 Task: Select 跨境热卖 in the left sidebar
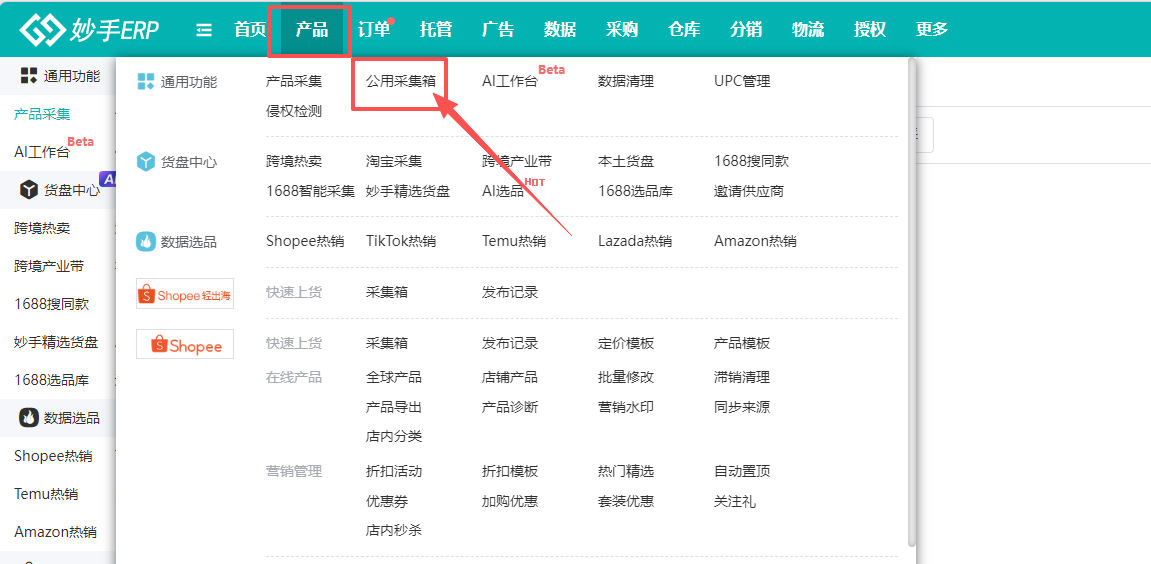click(x=43, y=228)
